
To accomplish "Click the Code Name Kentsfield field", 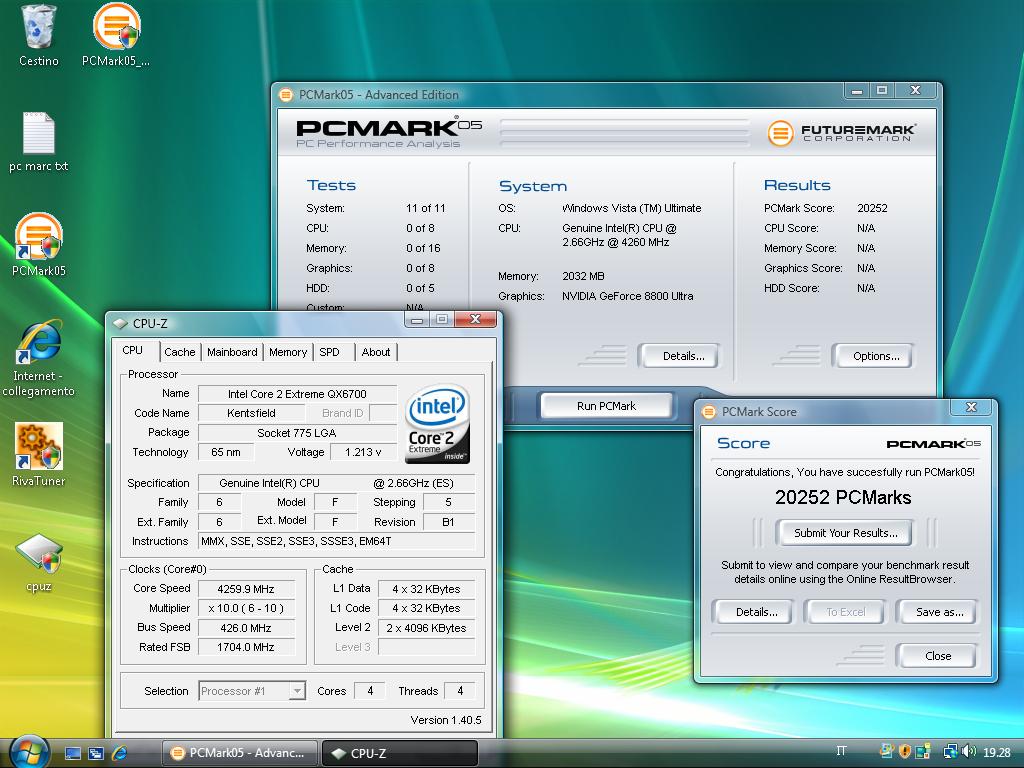I will click(251, 413).
